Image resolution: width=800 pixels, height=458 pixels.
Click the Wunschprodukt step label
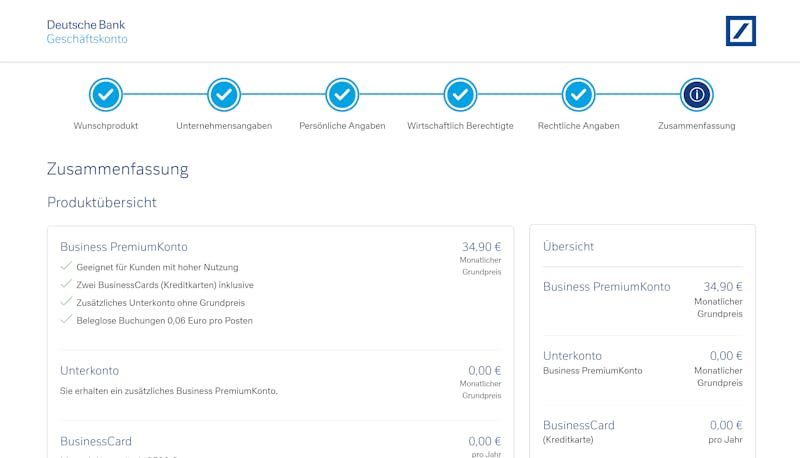pos(106,126)
